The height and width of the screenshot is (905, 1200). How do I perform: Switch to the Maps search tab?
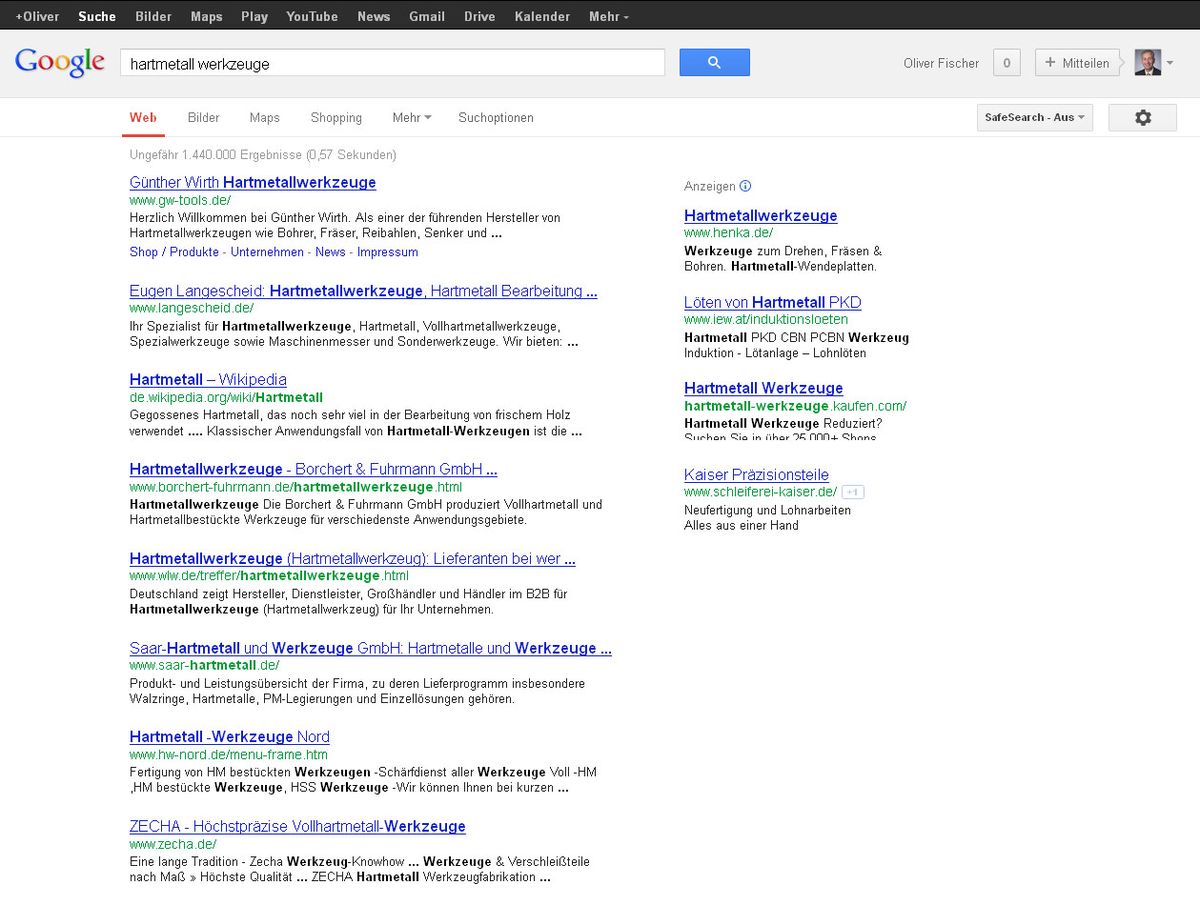click(x=264, y=117)
